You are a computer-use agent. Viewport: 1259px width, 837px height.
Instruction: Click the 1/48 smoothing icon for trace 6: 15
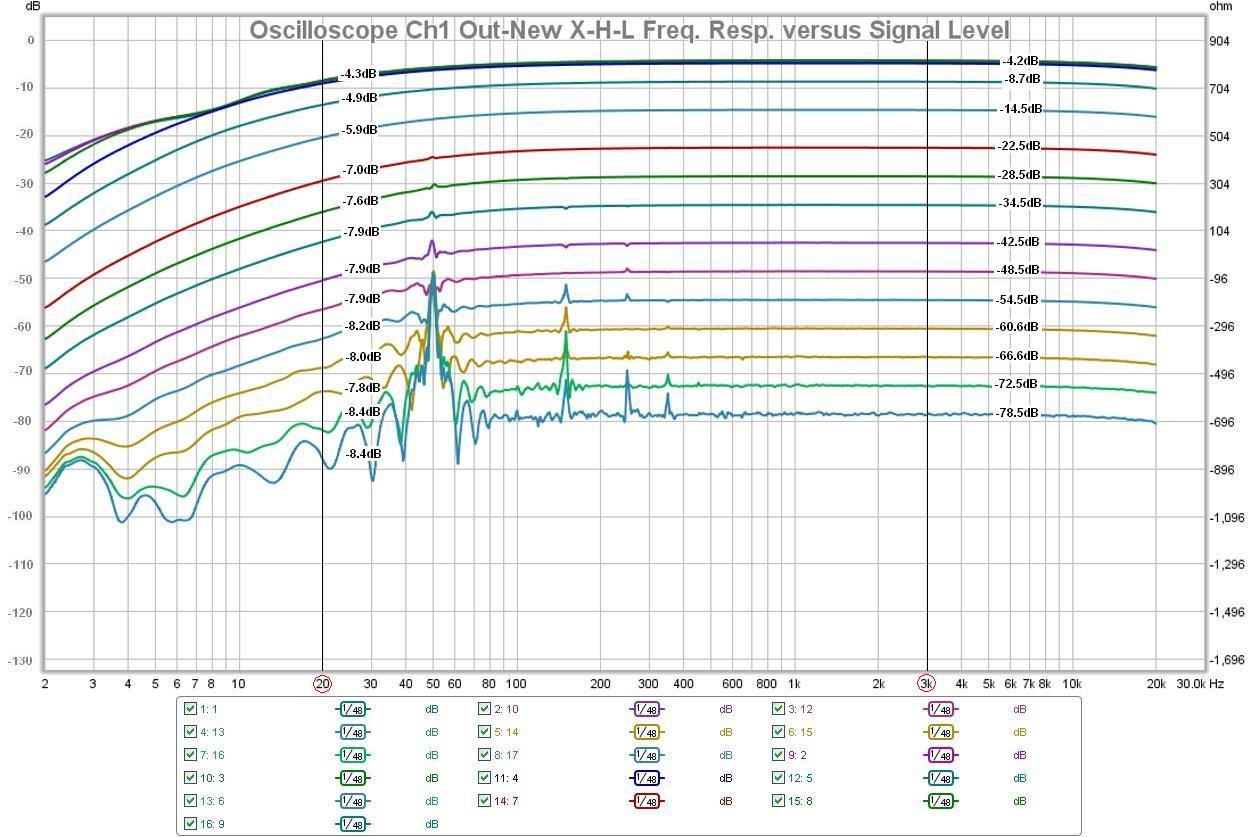pos(940,732)
